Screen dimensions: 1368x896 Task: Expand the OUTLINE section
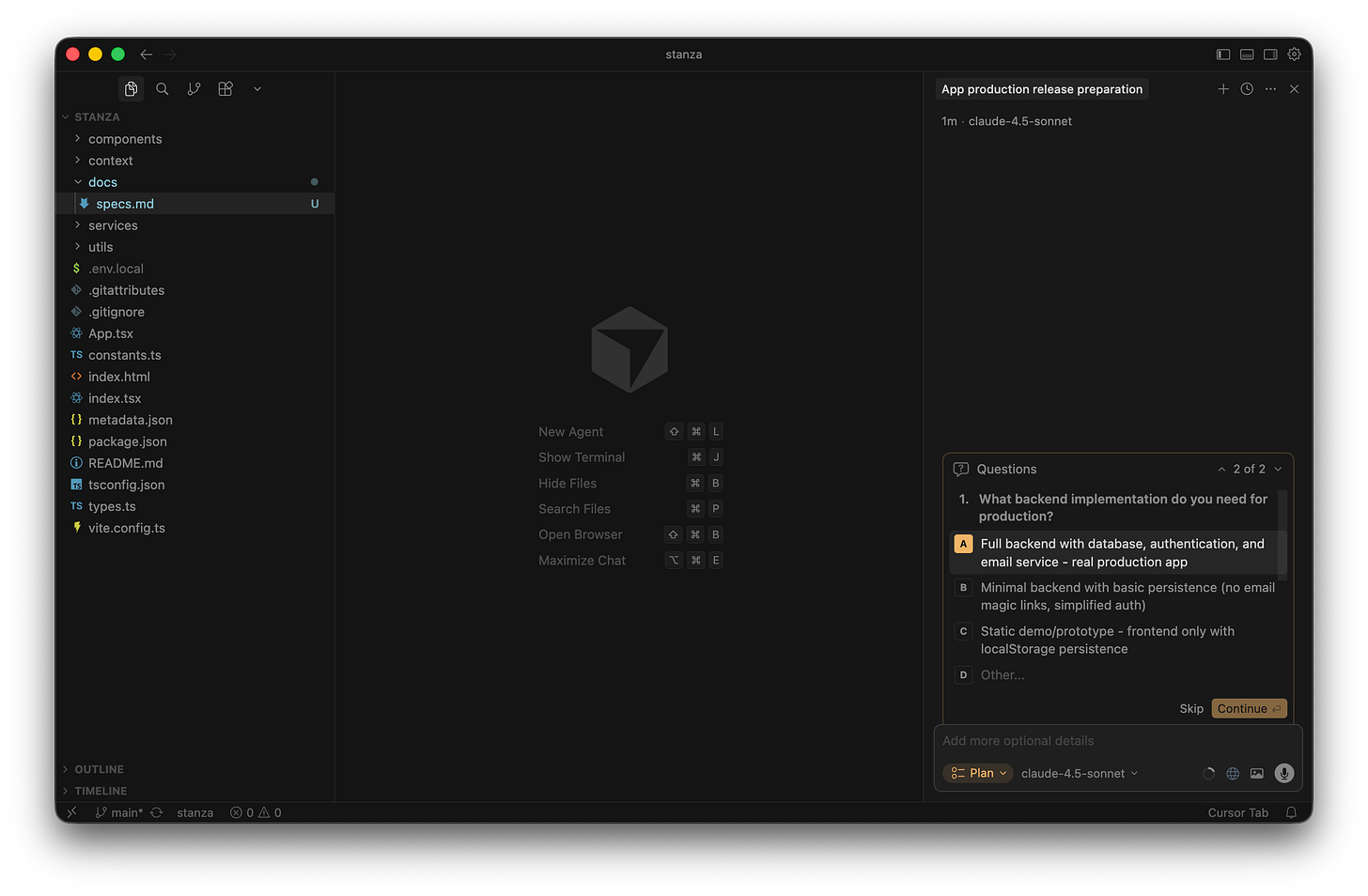99,768
